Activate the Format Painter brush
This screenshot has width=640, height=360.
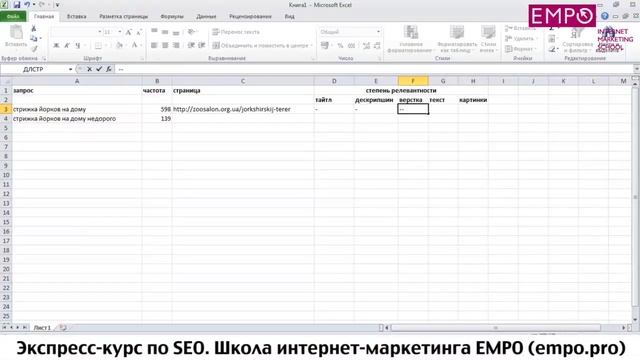click(34, 48)
